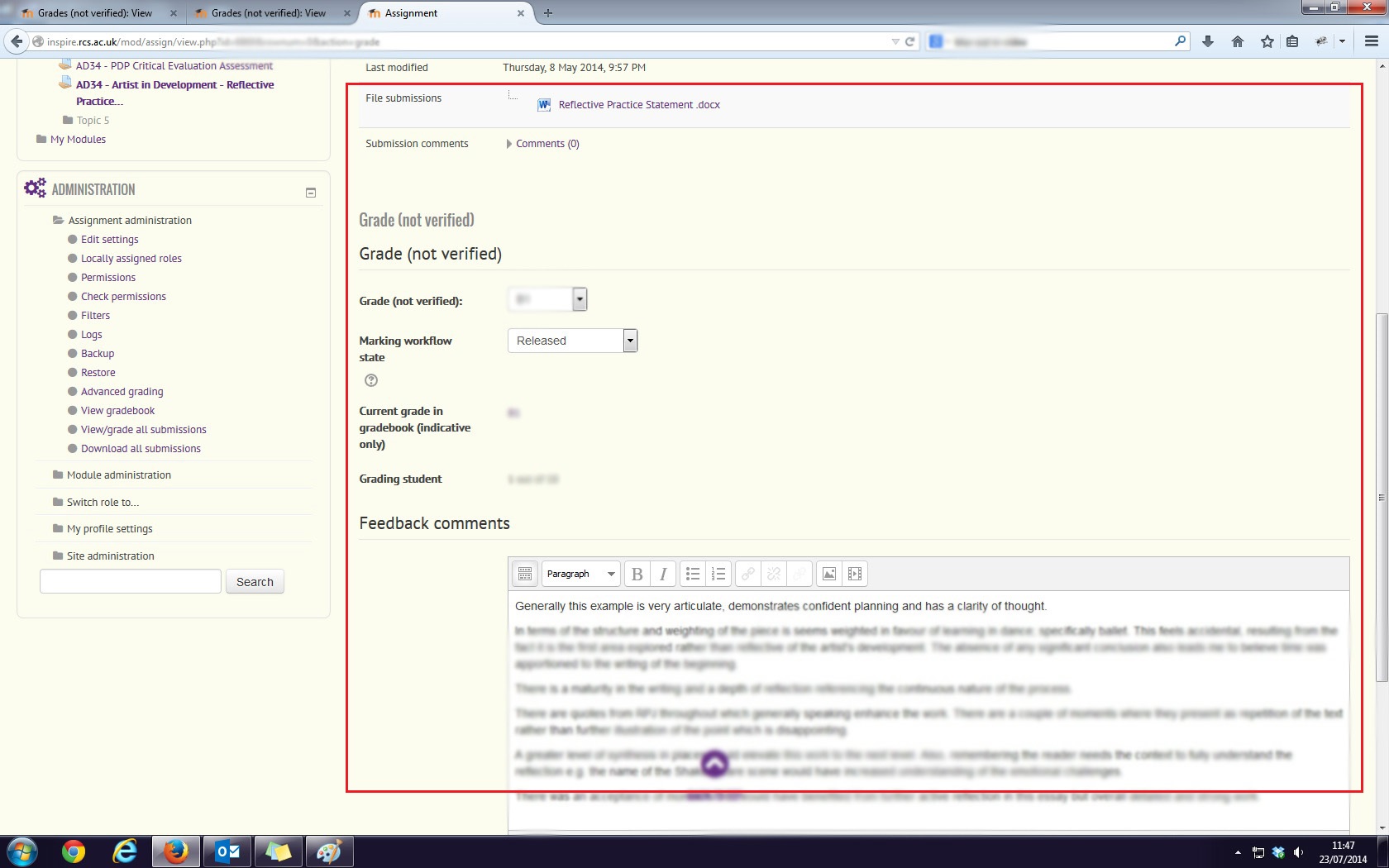
Task: Click the insert link icon
Action: [748, 574]
